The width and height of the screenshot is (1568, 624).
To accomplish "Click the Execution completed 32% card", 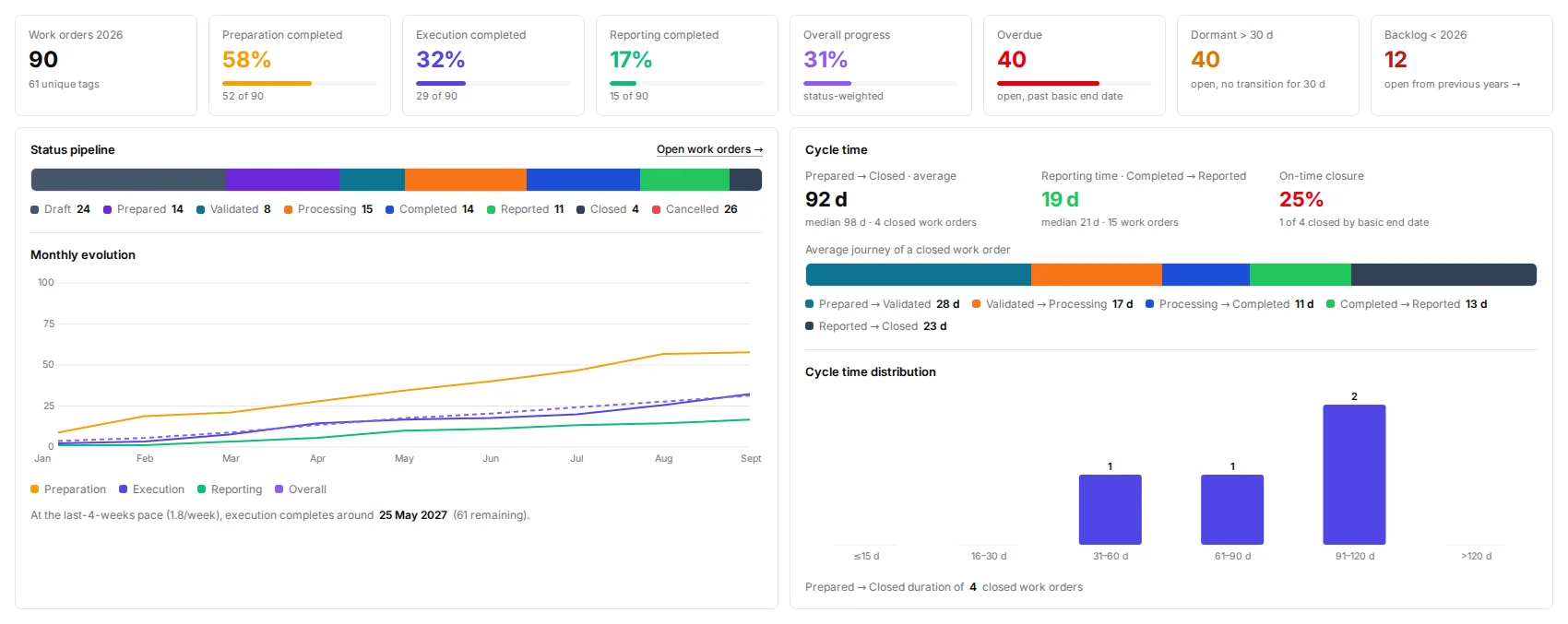I will [493, 65].
